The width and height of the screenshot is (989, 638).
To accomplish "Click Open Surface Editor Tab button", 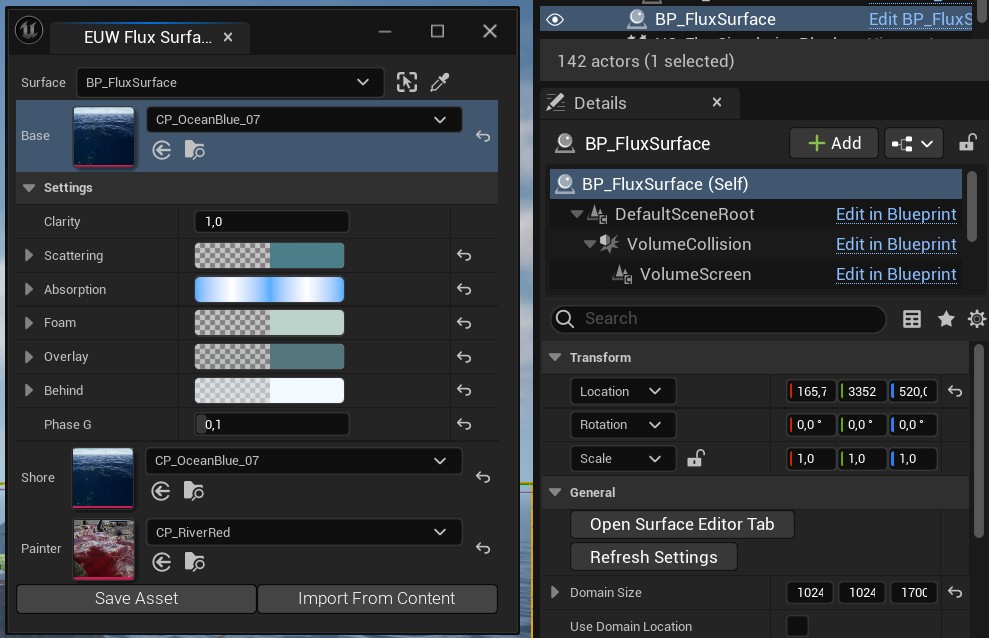I will [682, 524].
